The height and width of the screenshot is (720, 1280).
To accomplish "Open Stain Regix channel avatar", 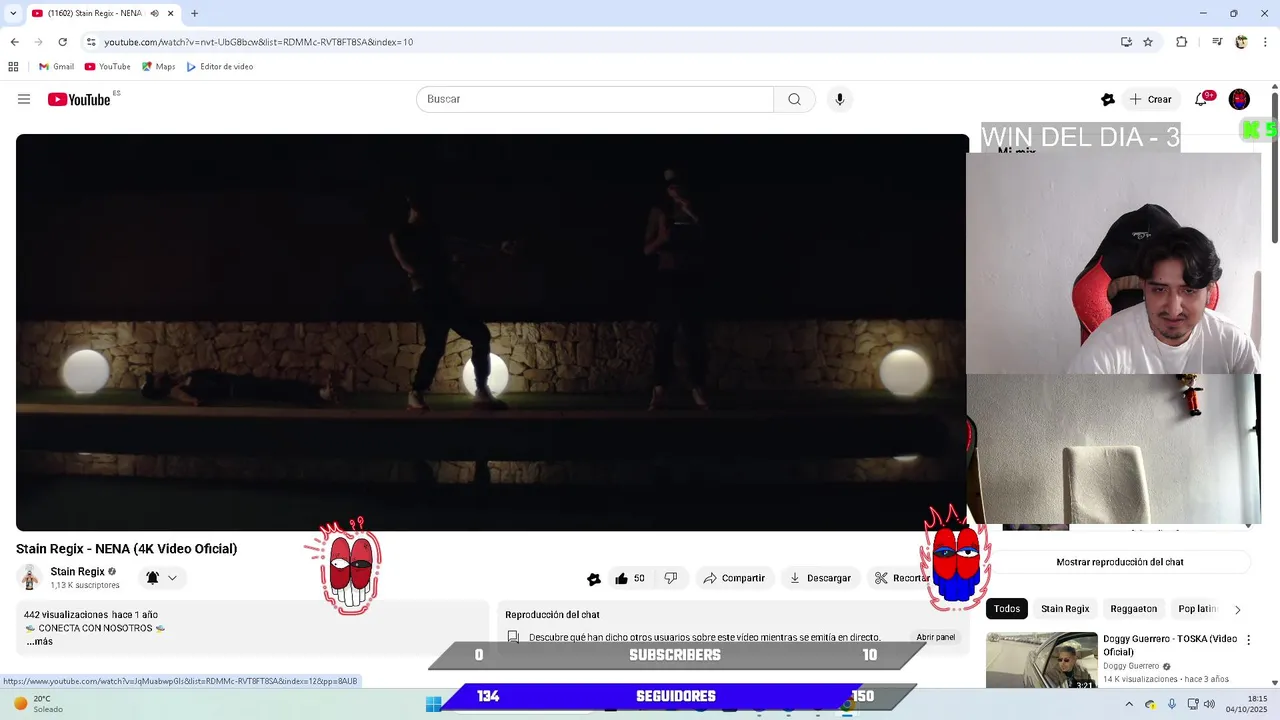I will pos(30,577).
